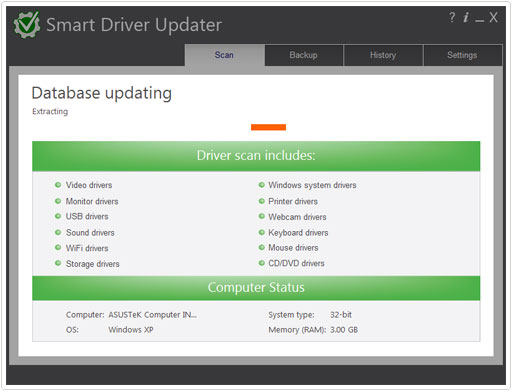The height and width of the screenshot is (391, 512).
Task: Click the green bullet beside Sound drivers
Action: pyautogui.click(x=58, y=232)
